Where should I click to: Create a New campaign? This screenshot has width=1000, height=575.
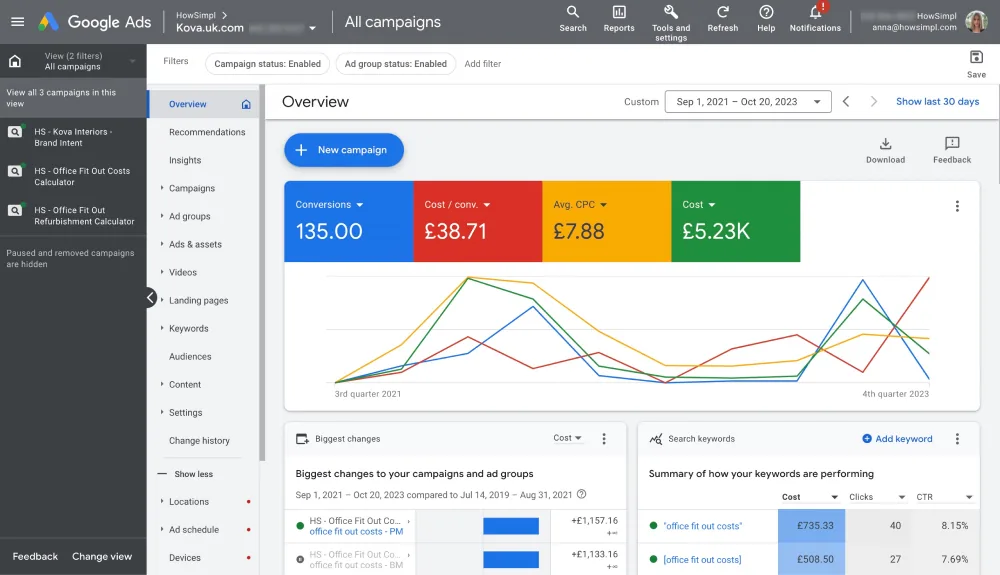[344, 150]
